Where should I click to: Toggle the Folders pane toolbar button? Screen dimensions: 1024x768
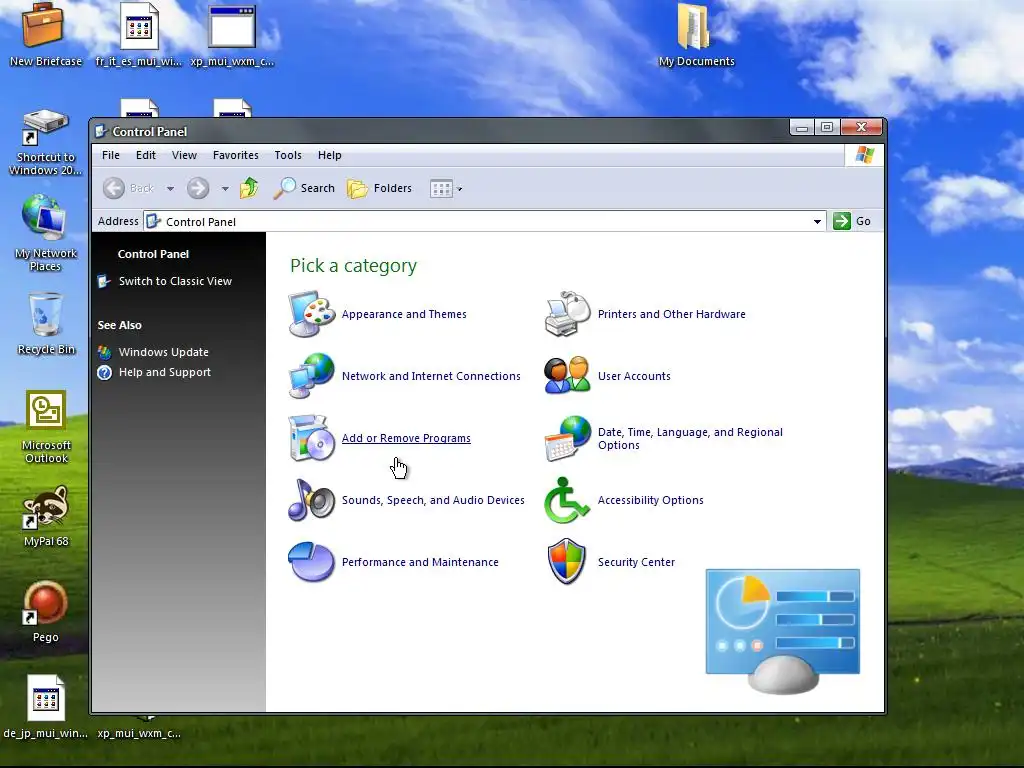tap(379, 188)
